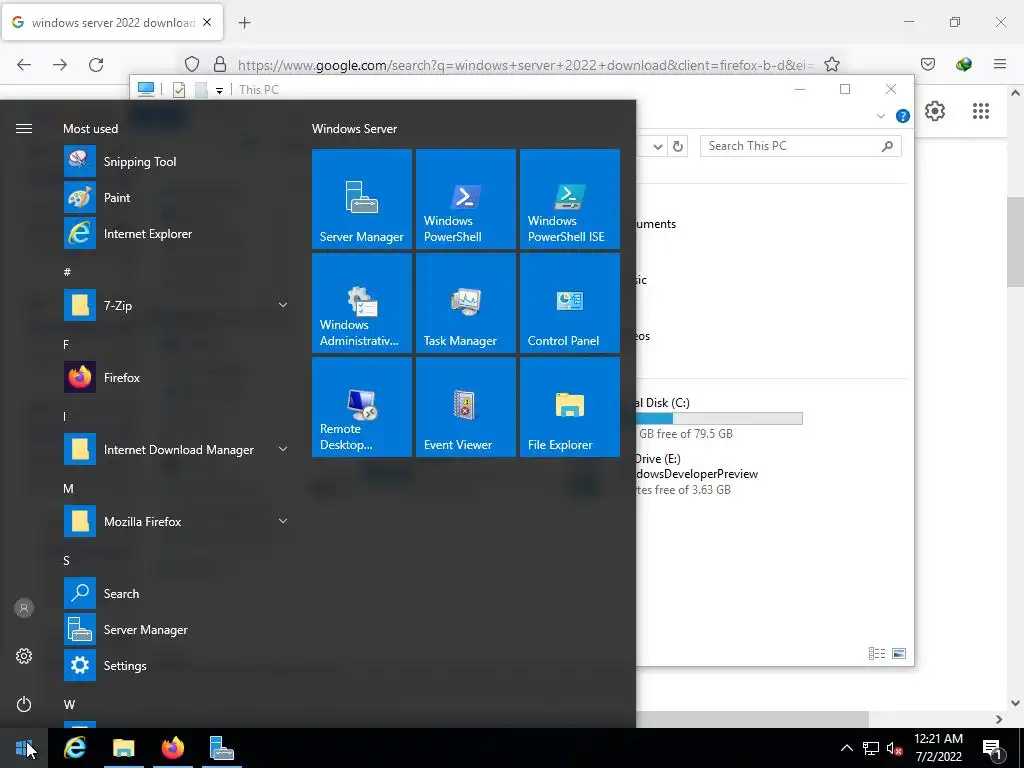Click the muted volume tray icon
This screenshot has width=1024, height=768.
[x=894, y=748]
